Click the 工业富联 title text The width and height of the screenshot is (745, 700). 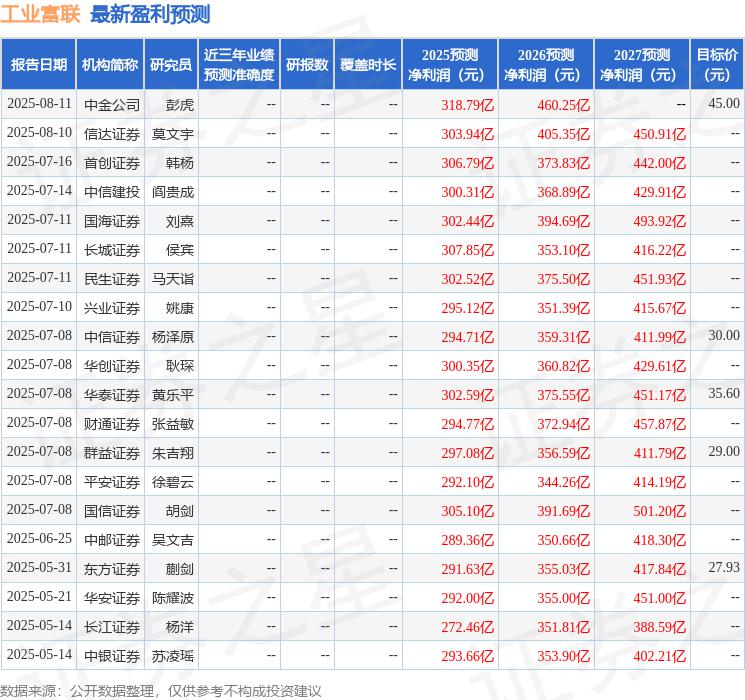40,14
